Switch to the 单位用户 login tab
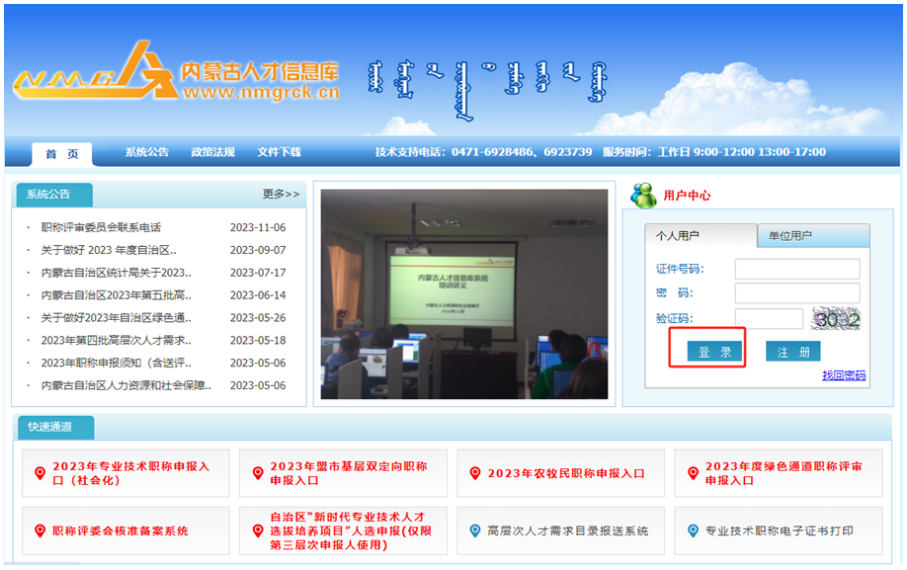 tap(790, 236)
